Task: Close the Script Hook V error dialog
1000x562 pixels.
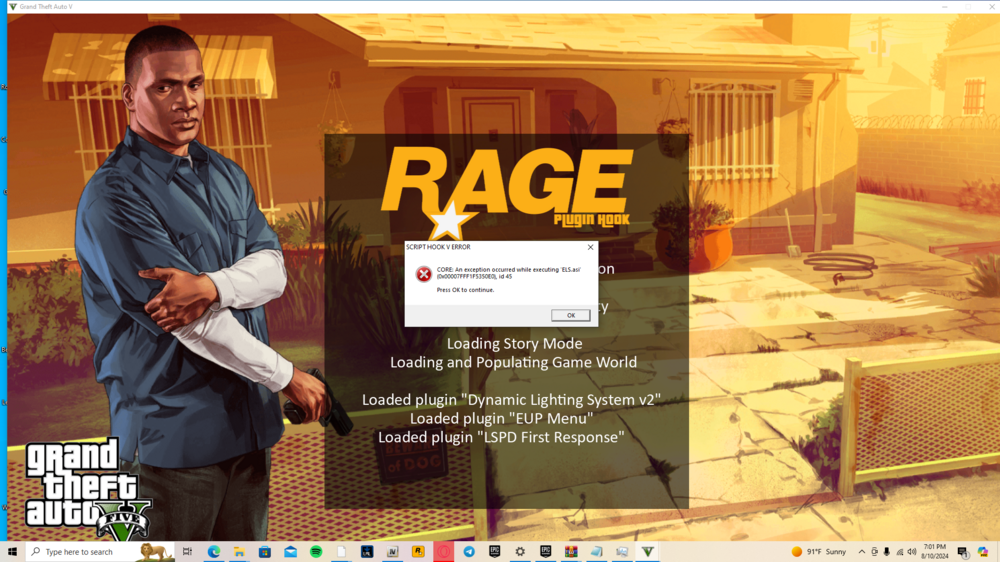Action: (x=590, y=248)
